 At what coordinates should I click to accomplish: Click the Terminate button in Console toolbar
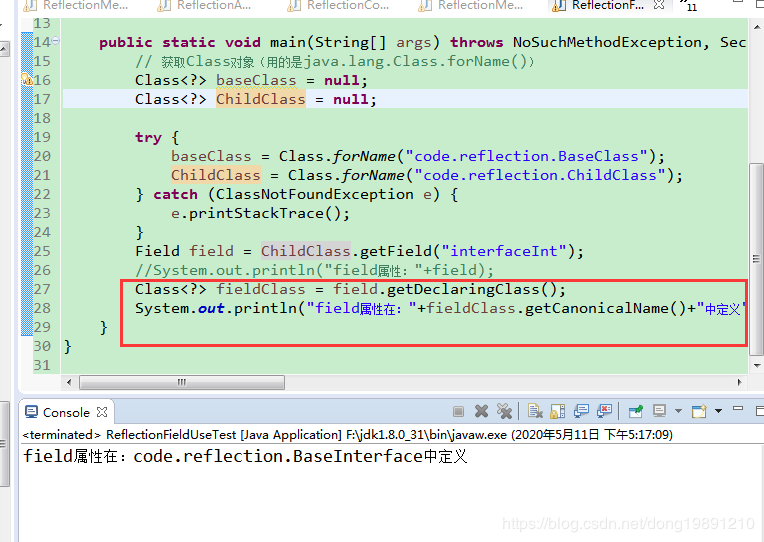click(x=458, y=411)
